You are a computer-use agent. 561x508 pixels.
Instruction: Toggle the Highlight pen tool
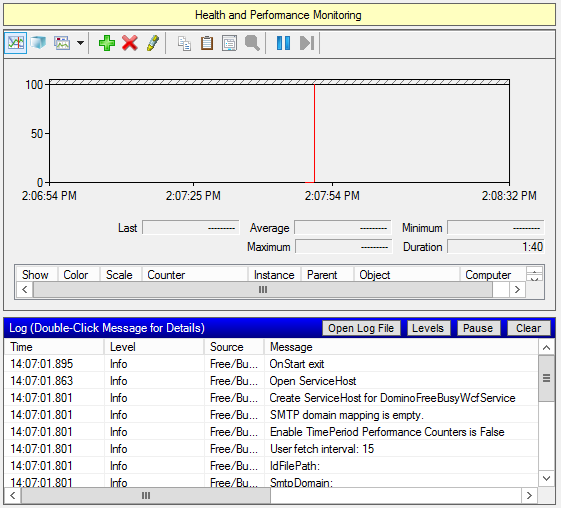click(x=153, y=43)
